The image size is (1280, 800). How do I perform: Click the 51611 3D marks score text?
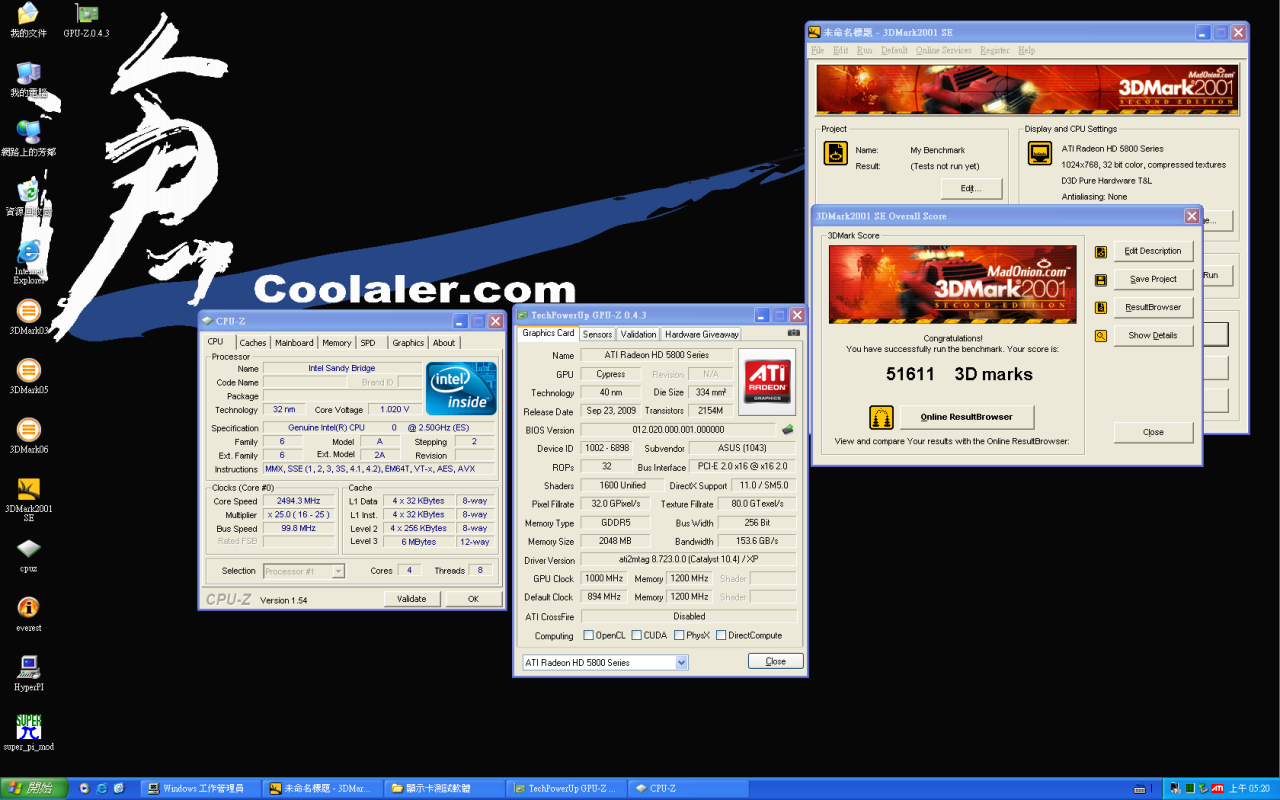point(959,374)
